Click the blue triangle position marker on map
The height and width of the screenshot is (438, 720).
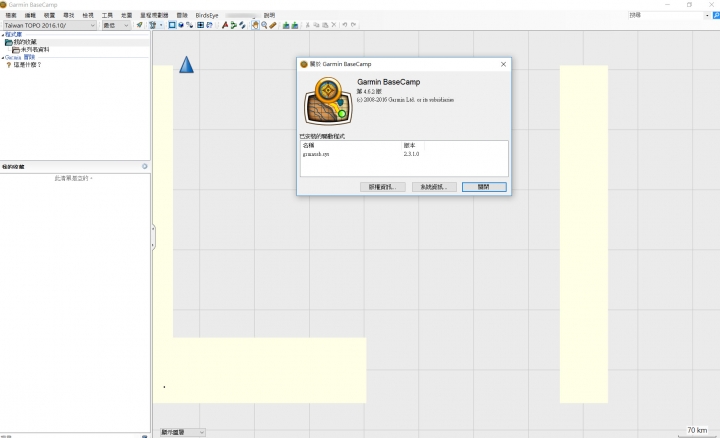186,65
